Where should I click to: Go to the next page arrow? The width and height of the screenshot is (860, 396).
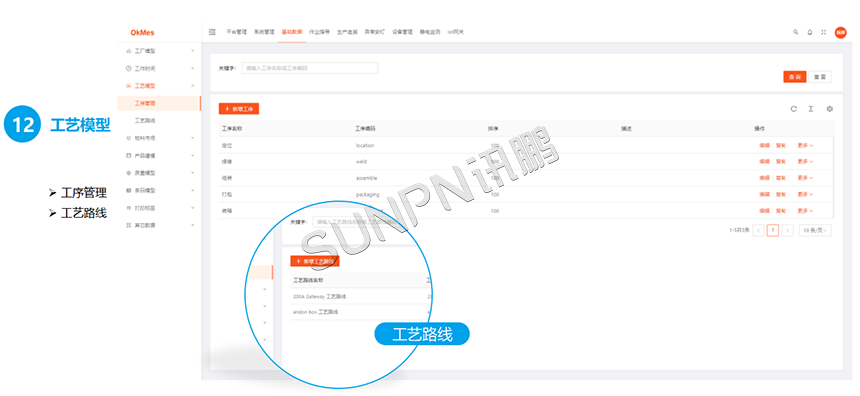pos(788,230)
